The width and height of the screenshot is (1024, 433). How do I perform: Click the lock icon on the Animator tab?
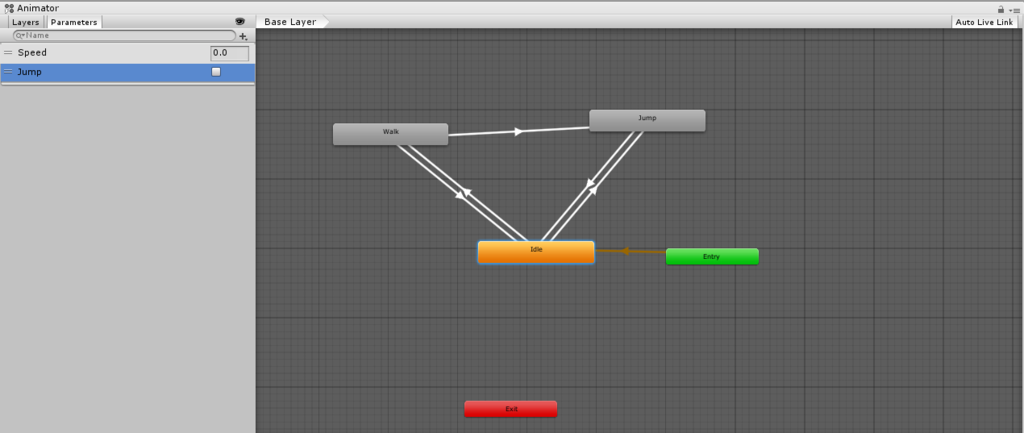tap(1000, 9)
